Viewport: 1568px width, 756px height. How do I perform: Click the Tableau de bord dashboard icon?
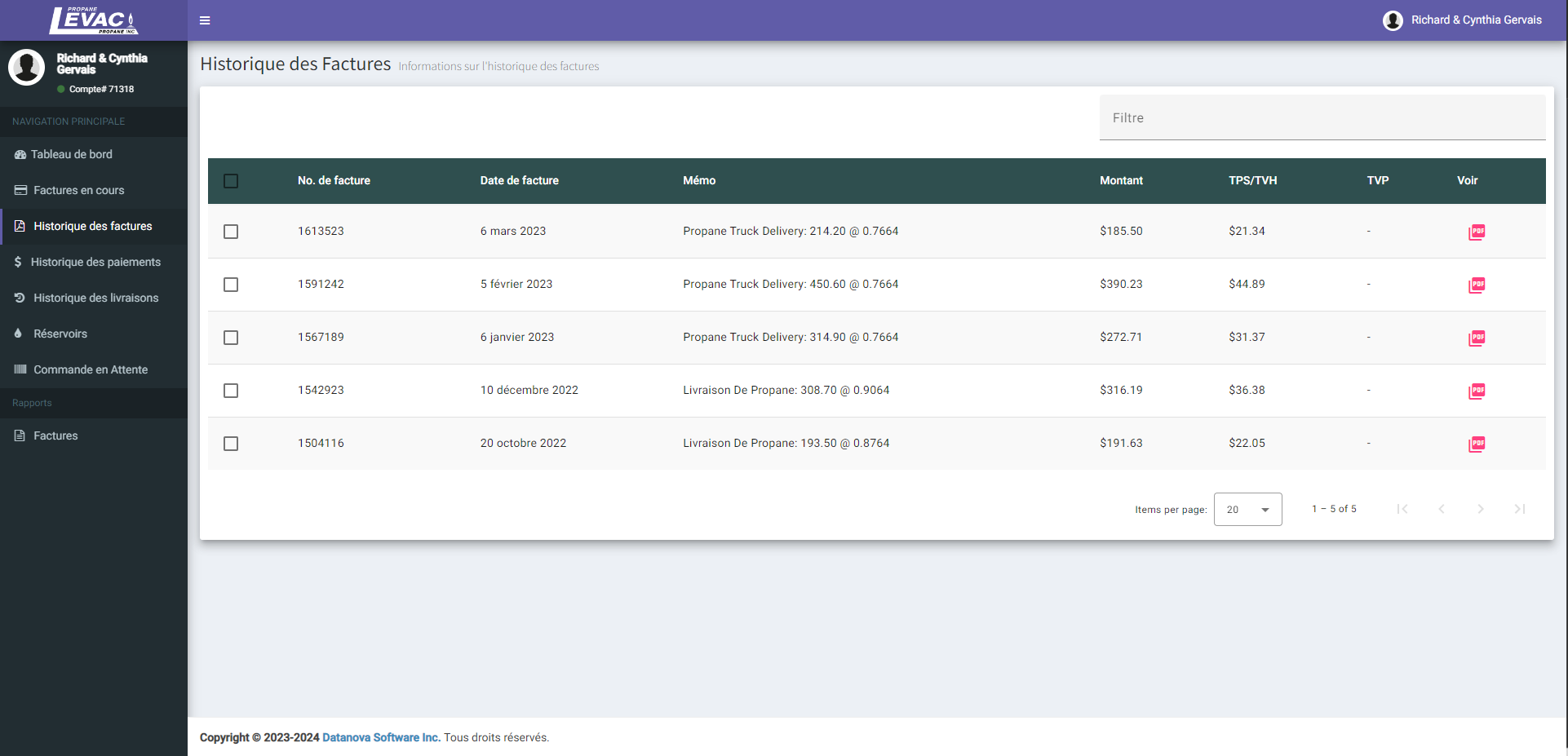[x=20, y=154]
